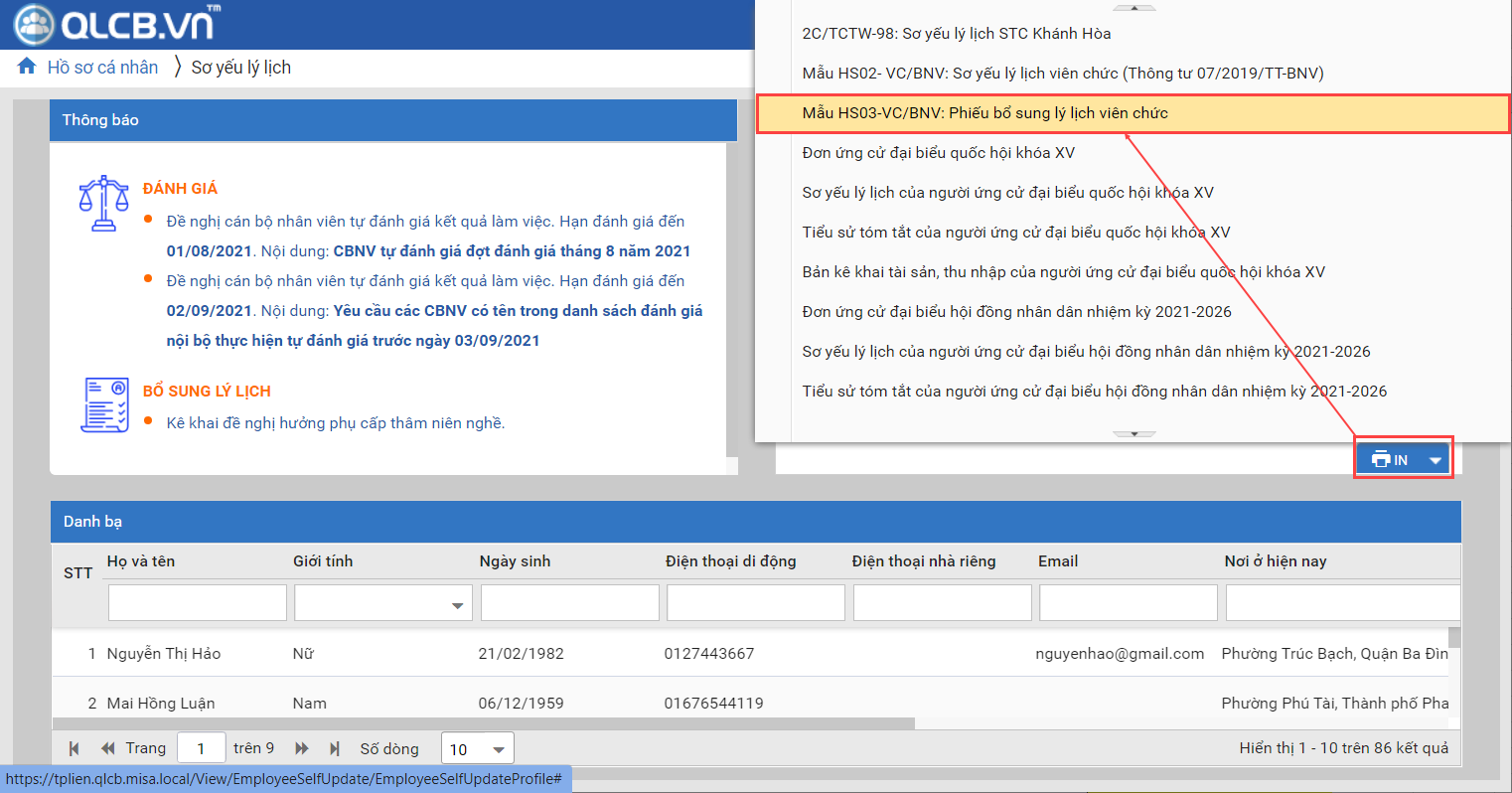Click the document icon beside BỔ SUNG LÝ LỊCH

(104, 404)
